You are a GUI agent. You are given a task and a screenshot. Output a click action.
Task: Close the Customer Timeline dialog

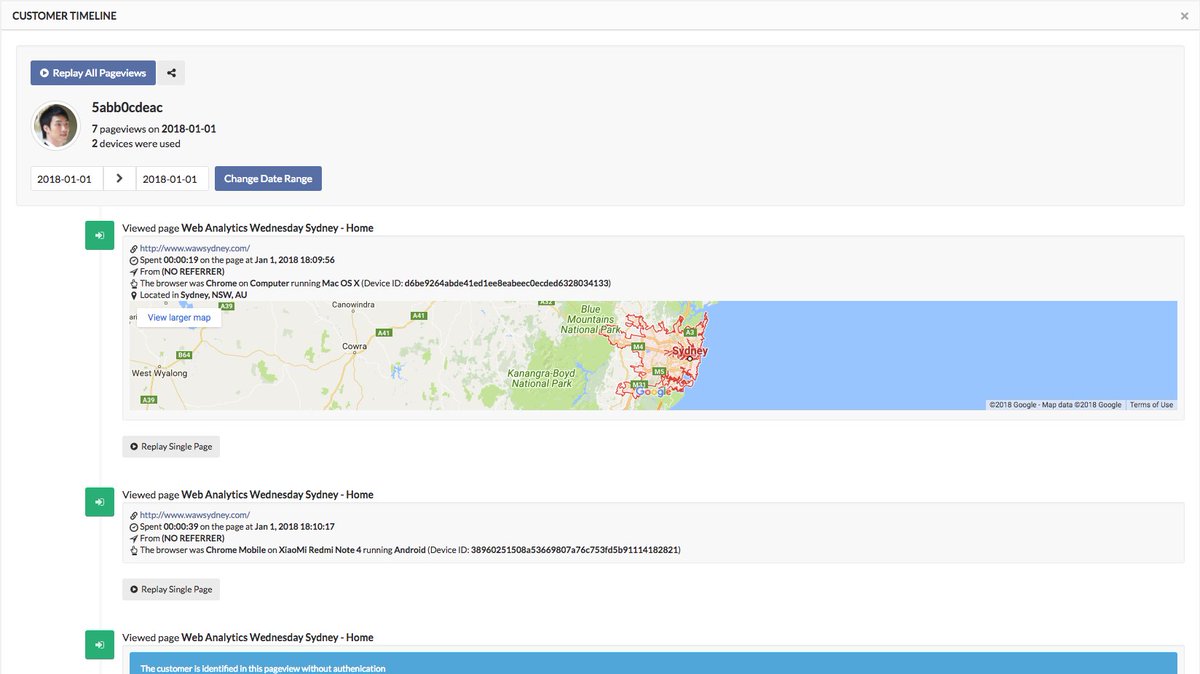[1185, 16]
